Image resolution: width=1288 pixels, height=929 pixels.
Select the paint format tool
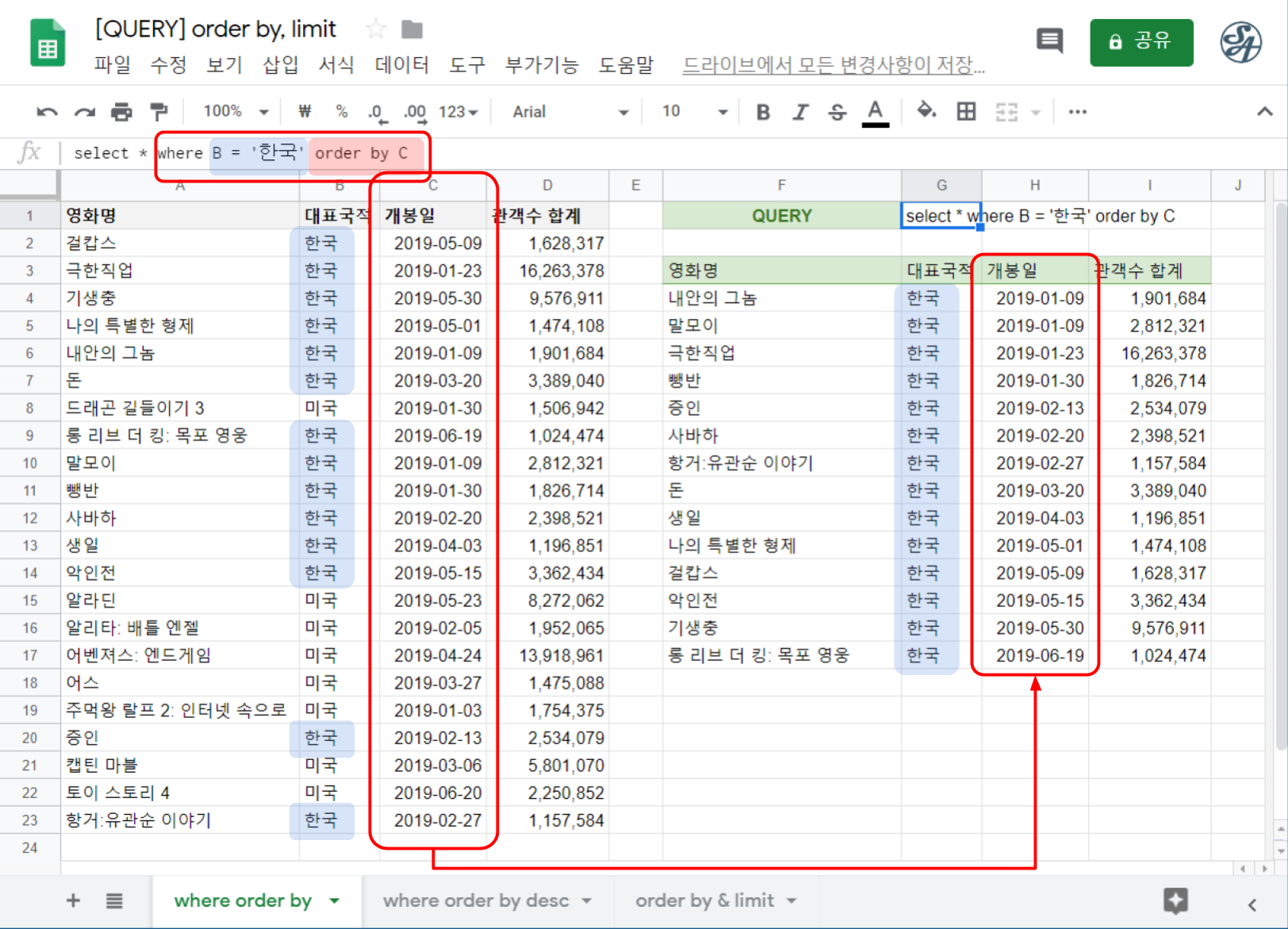159,112
